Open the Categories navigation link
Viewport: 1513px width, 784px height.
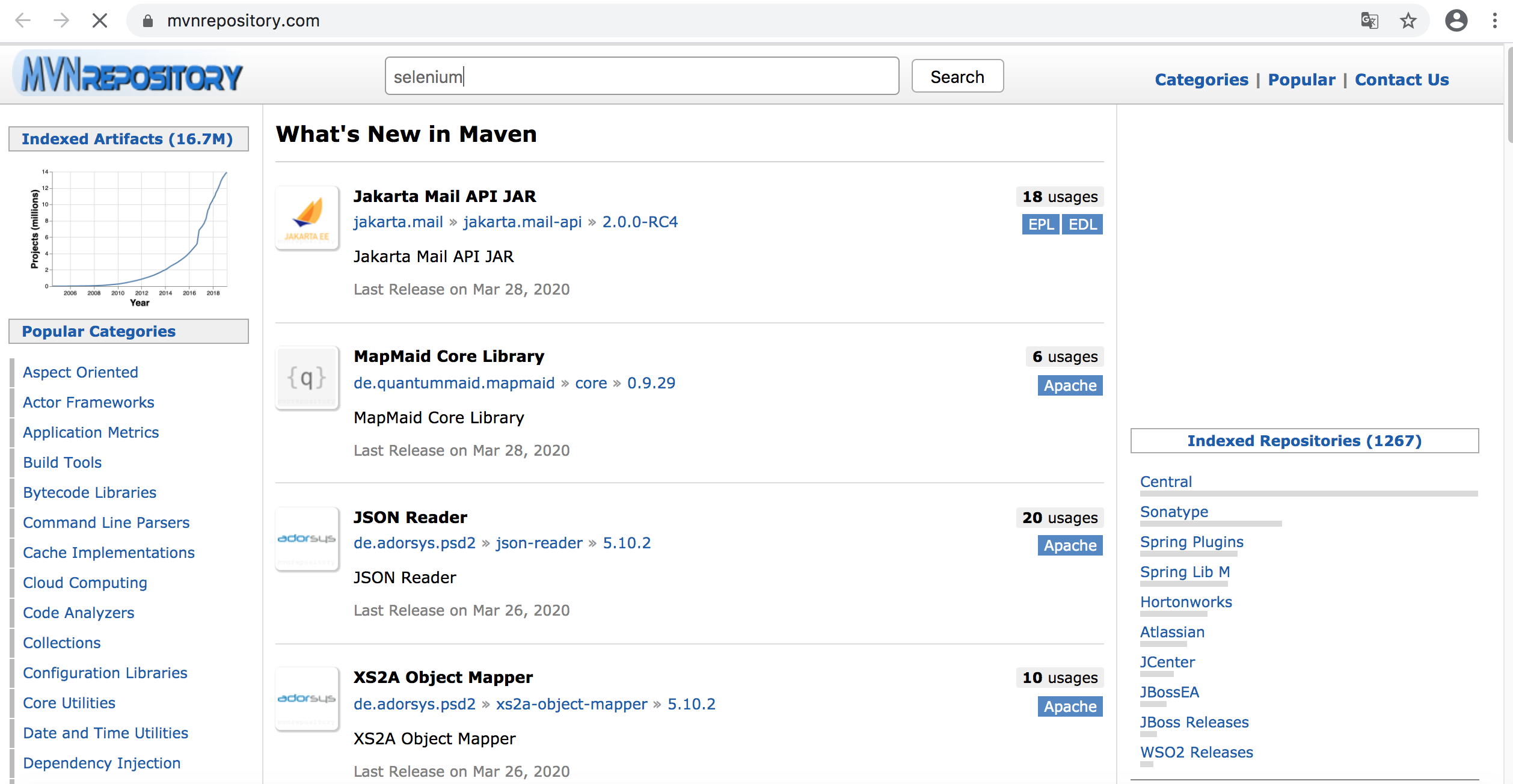click(1201, 79)
